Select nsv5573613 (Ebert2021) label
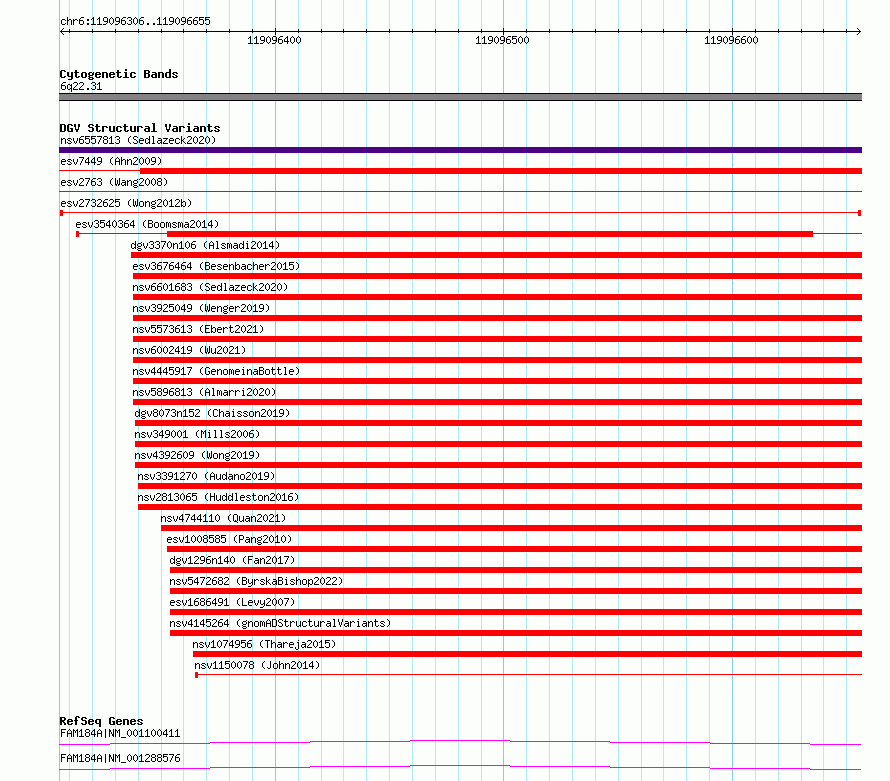 tap(198, 329)
